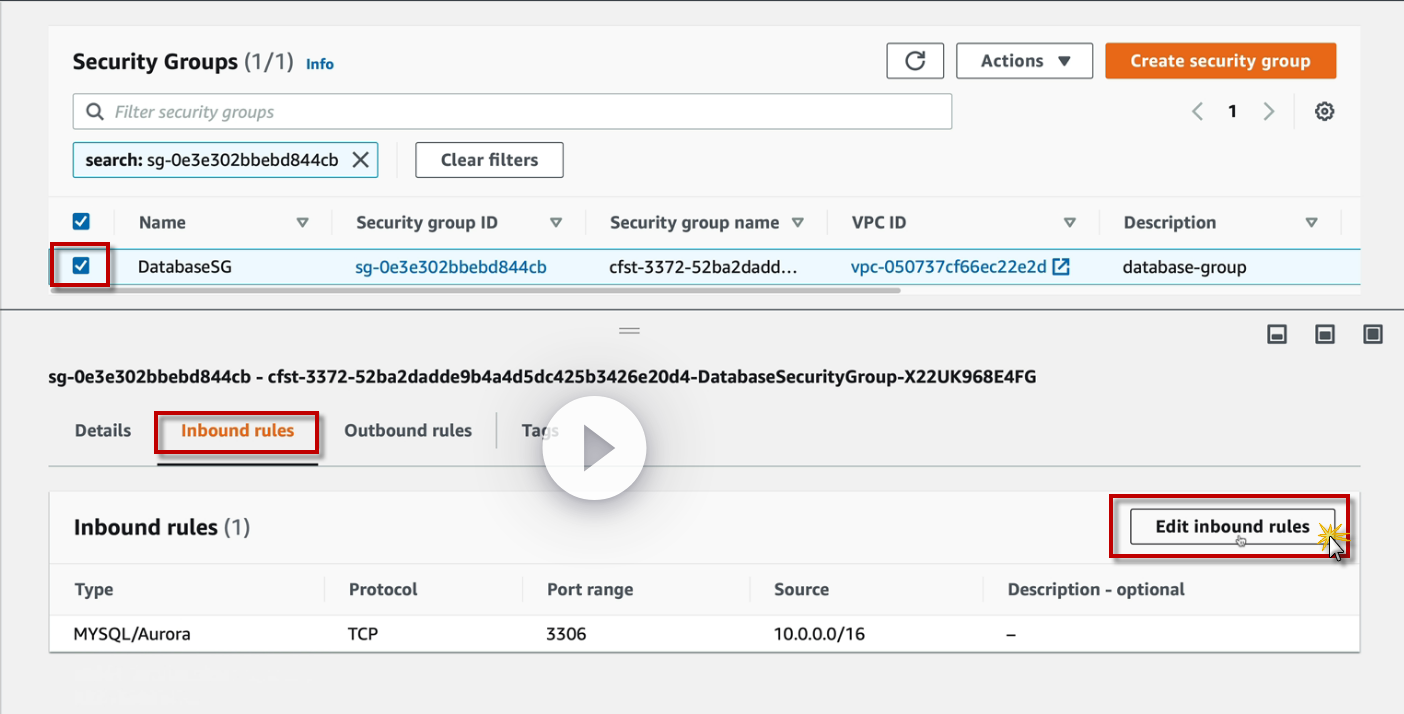Collapse the details panel to bottom
This screenshot has width=1404, height=714.
pyautogui.click(x=1277, y=334)
